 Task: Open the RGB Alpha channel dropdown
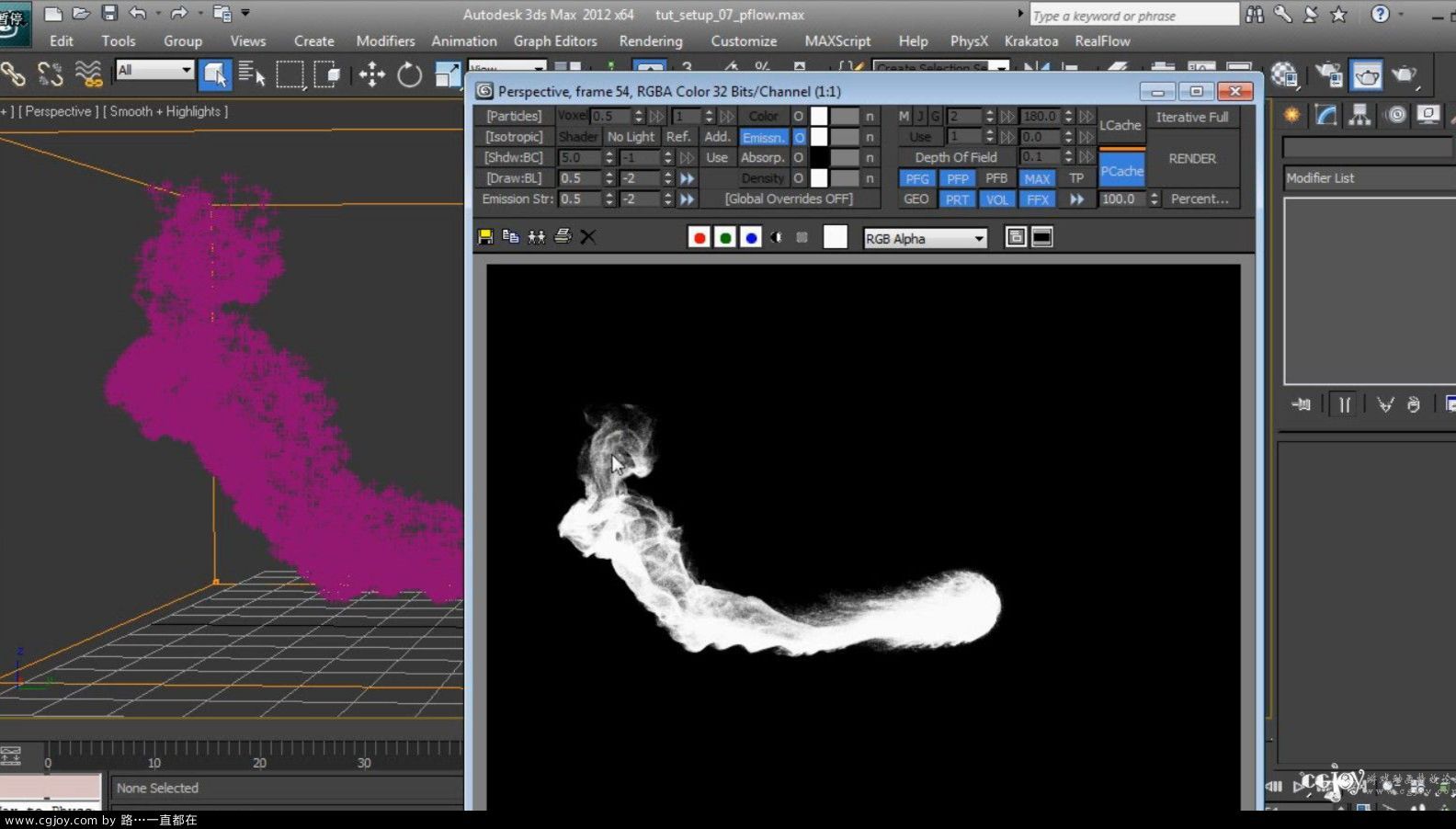(x=926, y=239)
